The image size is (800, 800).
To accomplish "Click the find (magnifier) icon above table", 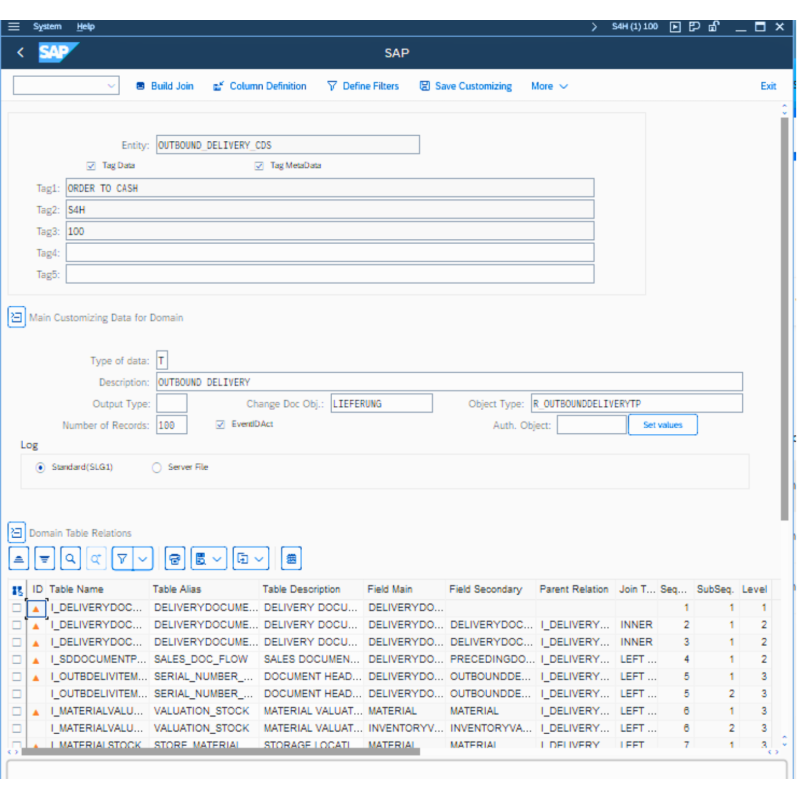I will tap(71, 558).
